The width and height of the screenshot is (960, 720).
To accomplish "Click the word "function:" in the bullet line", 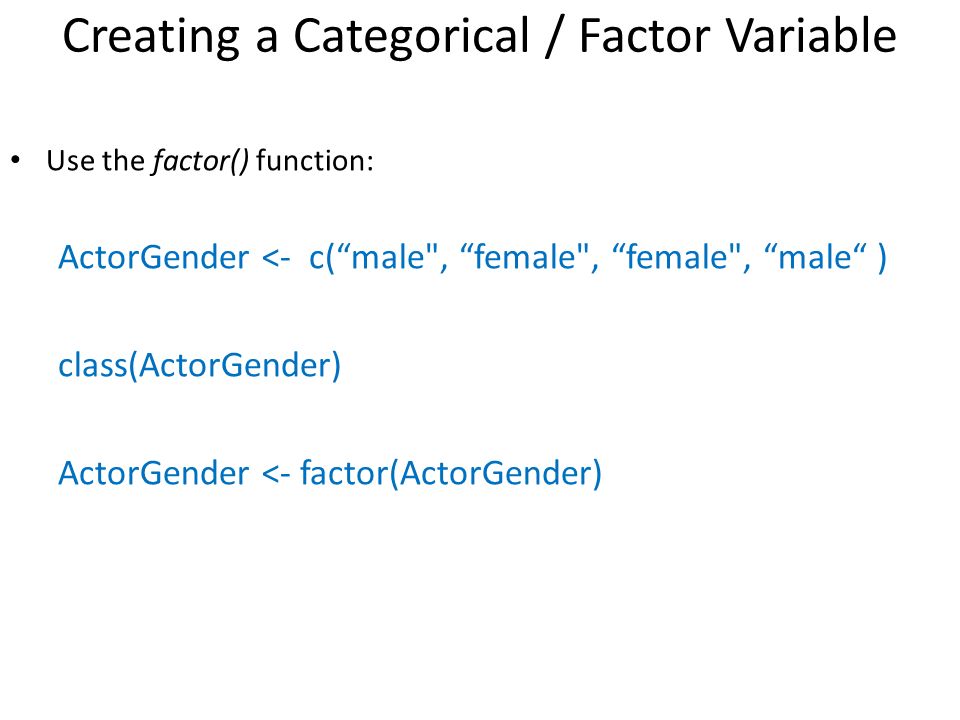I will pyautogui.click(x=315, y=161).
